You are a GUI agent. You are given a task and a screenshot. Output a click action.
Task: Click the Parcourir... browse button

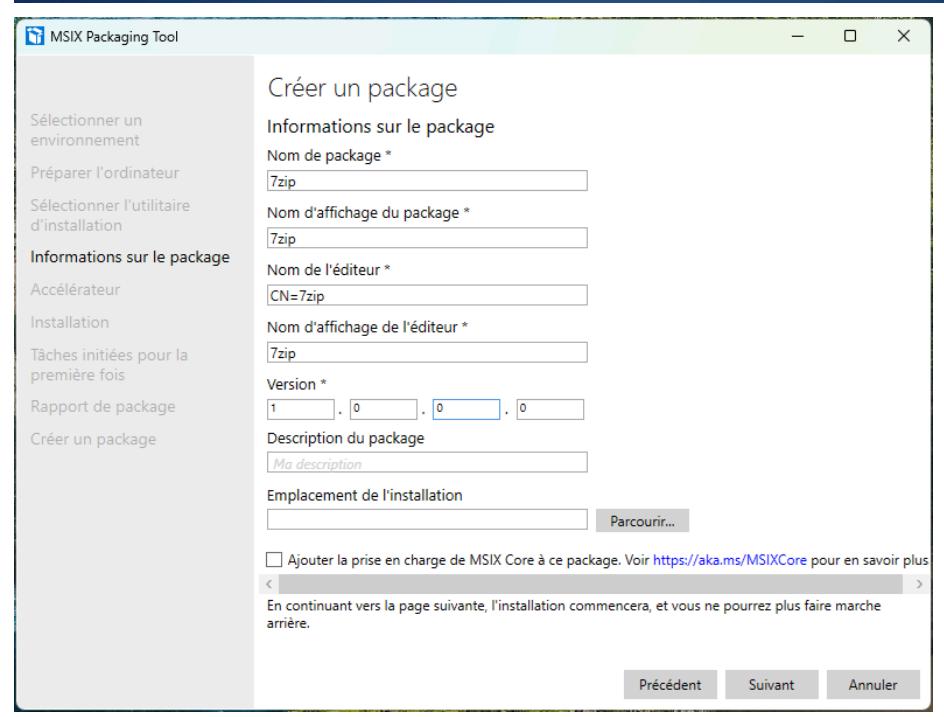(x=642, y=521)
